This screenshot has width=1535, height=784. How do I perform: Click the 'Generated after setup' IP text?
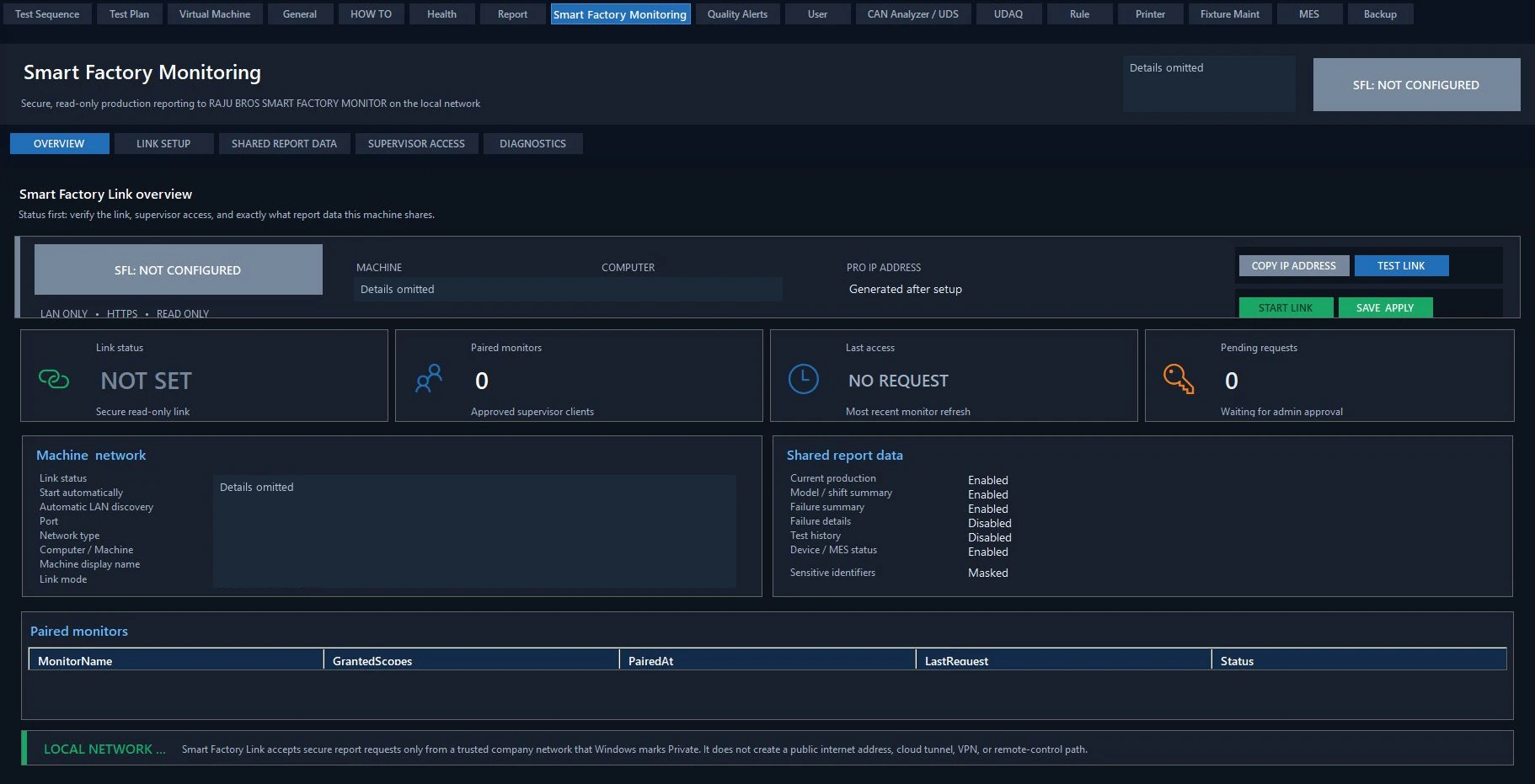tap(905, 289)
